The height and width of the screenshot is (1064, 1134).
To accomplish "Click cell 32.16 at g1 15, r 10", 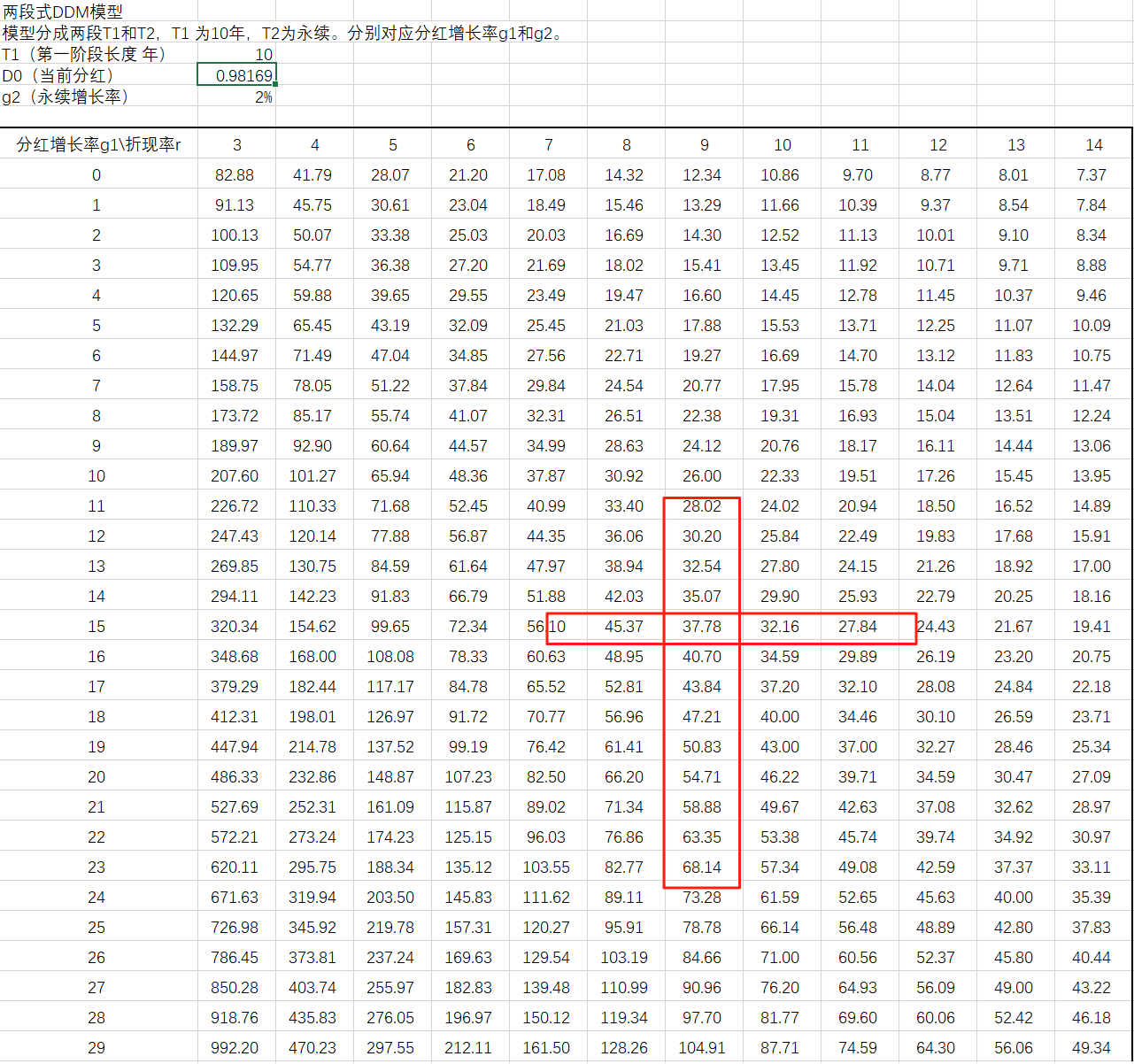I will 783,626.
